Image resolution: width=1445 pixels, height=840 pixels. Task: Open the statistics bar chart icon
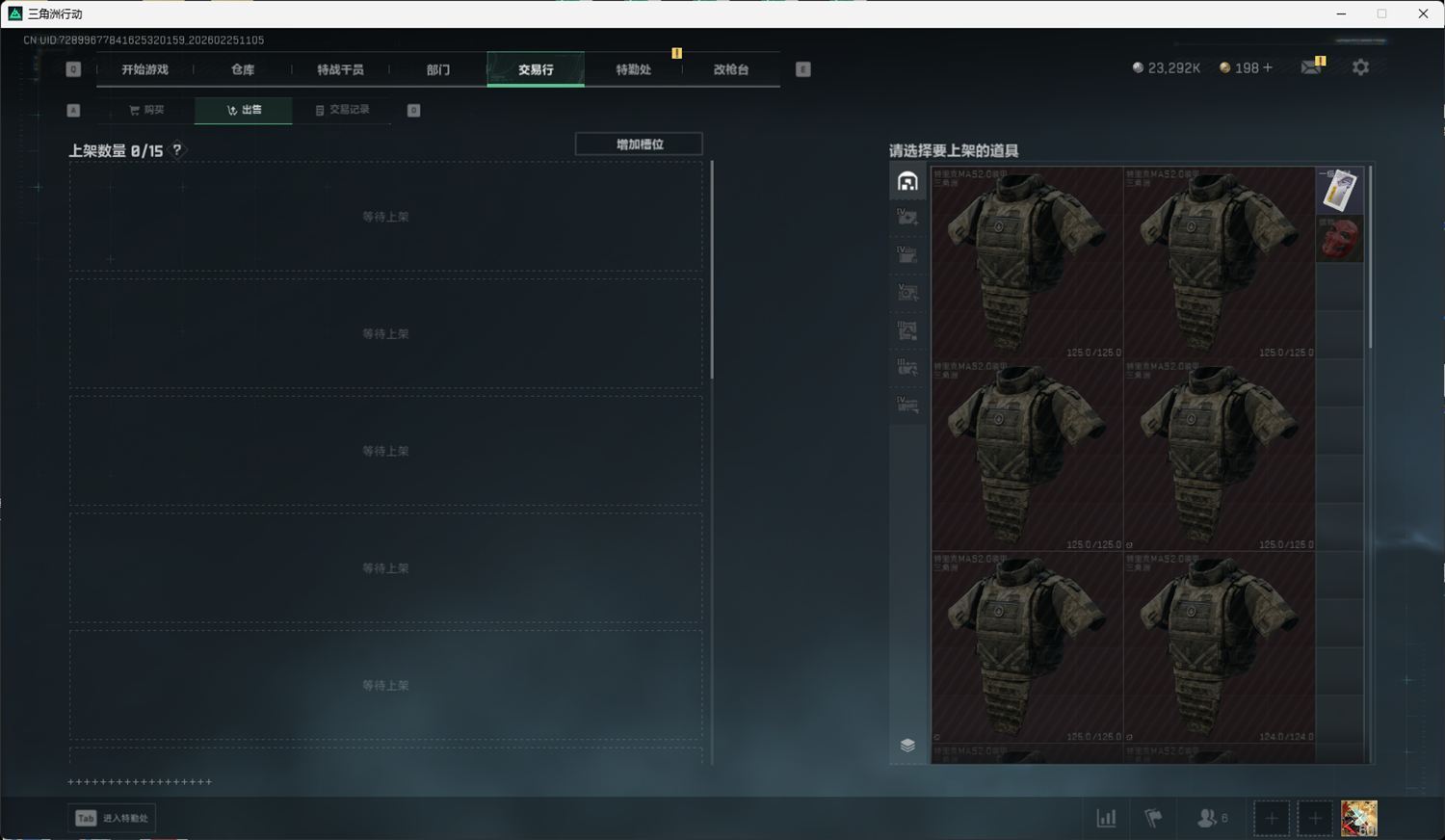tap(1106, 818)
